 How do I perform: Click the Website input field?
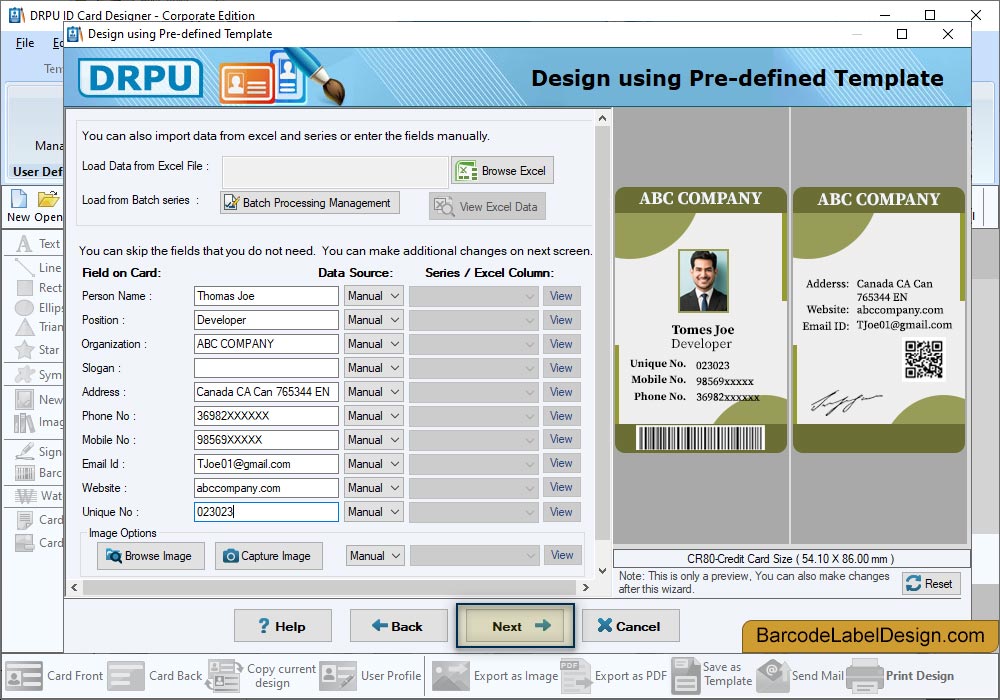[266, 488]
